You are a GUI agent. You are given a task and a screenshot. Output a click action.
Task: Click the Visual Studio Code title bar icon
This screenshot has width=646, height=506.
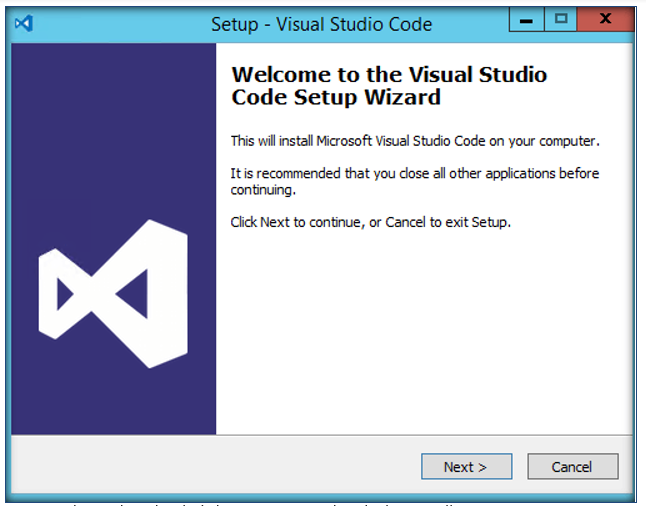(23, 23)
